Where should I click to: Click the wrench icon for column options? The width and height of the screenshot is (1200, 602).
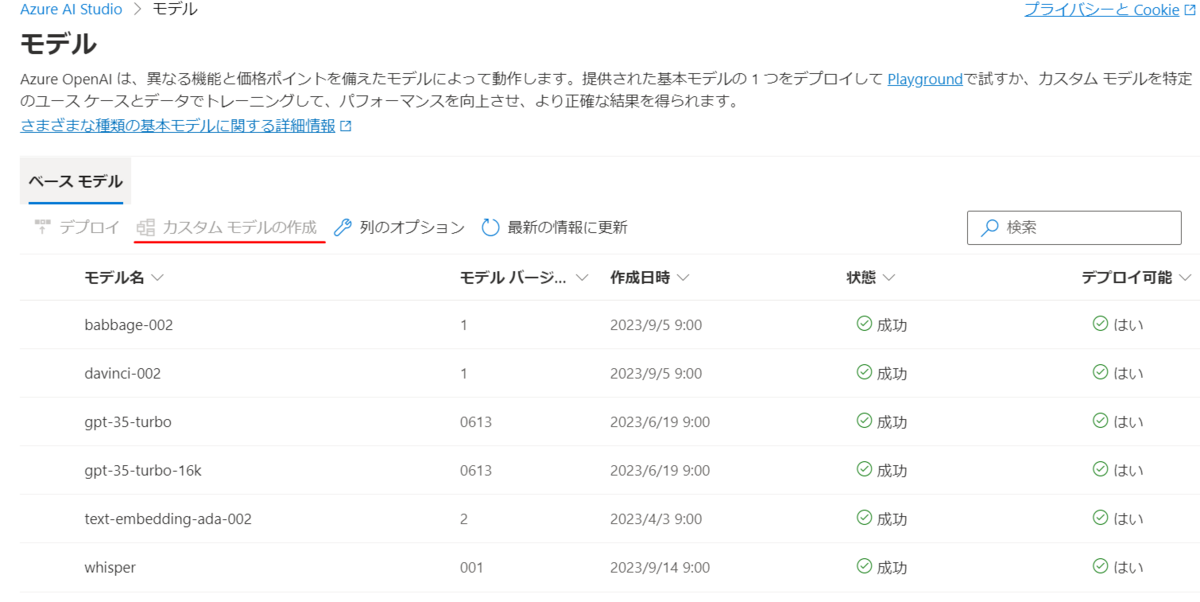click(x=343, y=227)
